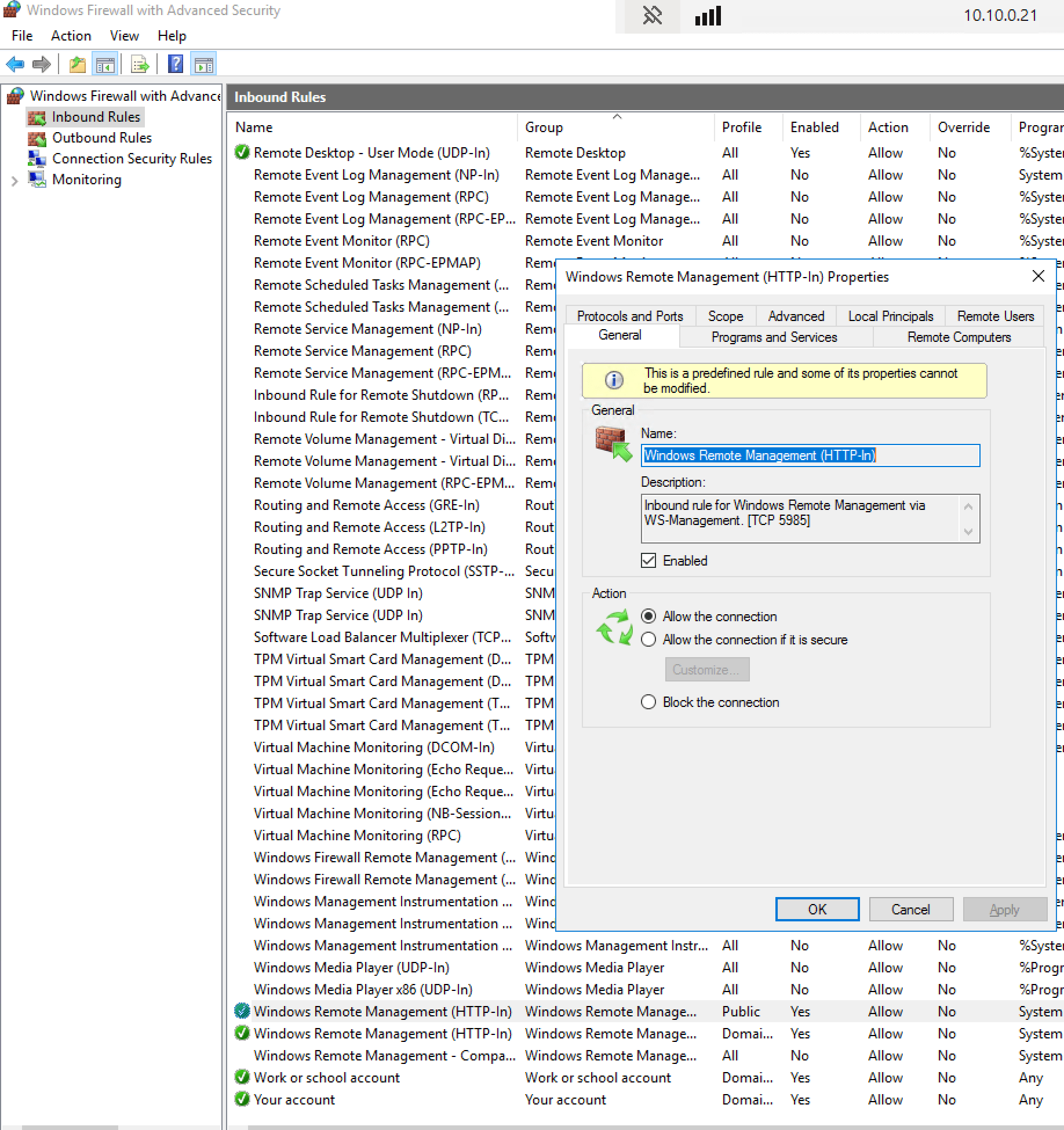
Task: Go up one level using folder icon
Action: [77, 64]
